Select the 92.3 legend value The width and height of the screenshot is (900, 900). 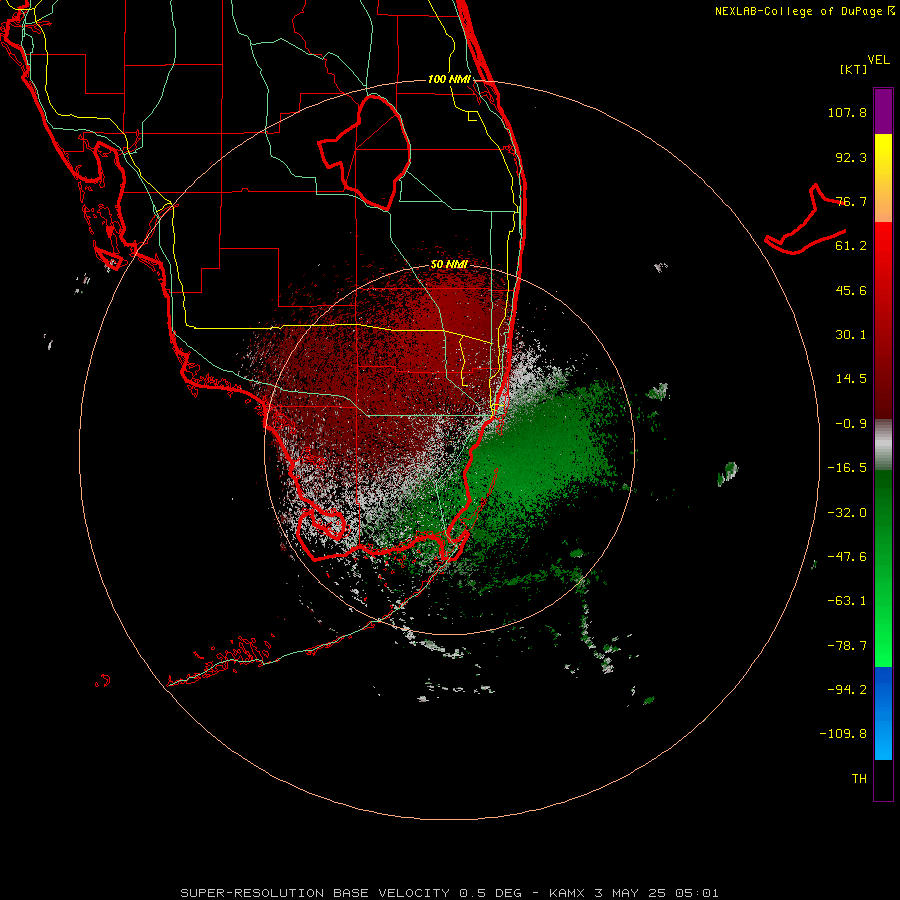[x=851, y=157]
